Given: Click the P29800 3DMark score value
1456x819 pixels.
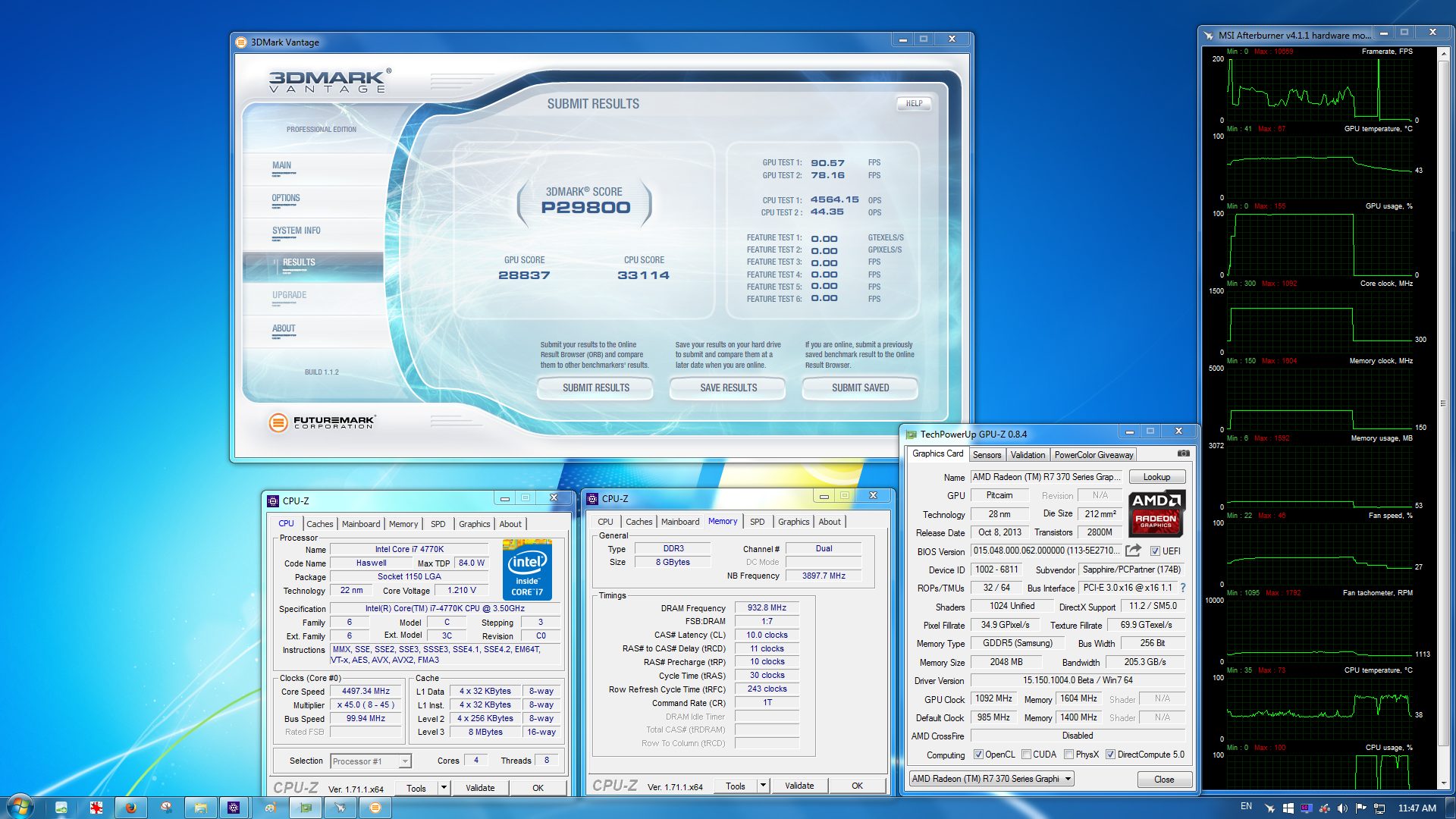Looking at the screenshot, I should click(585, 208).
